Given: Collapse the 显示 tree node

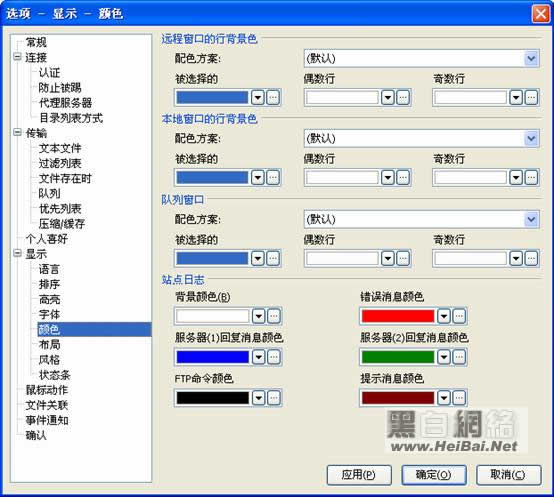Looking at the screenshot, I should click(17, 253).
